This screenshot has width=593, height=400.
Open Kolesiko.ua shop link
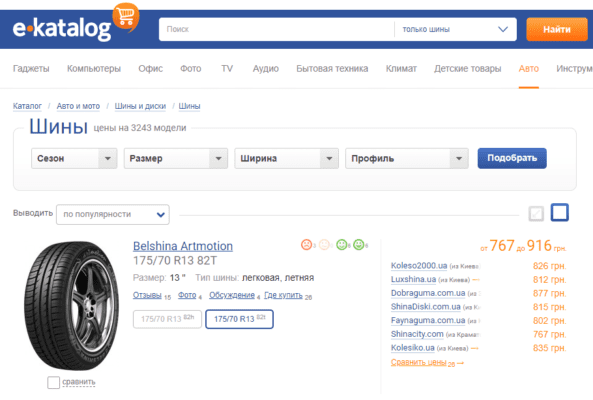[413, 348]
